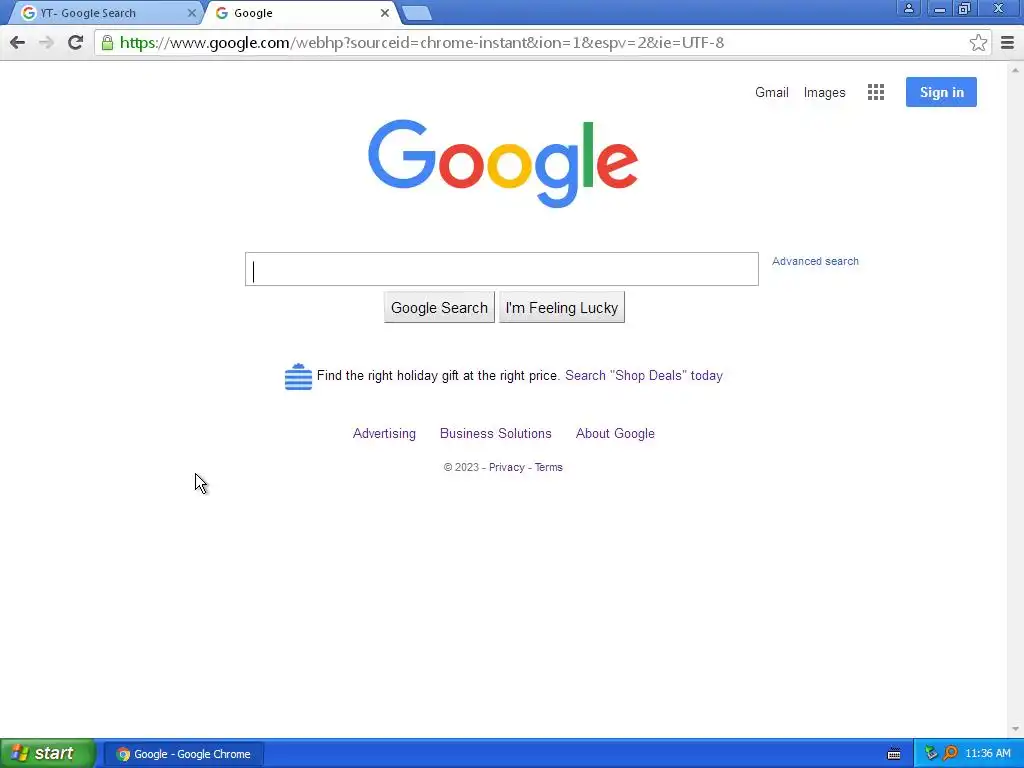The image size is (1024, 768).
Task: Open Advanced search link
Action: click(x=815, y=261)
